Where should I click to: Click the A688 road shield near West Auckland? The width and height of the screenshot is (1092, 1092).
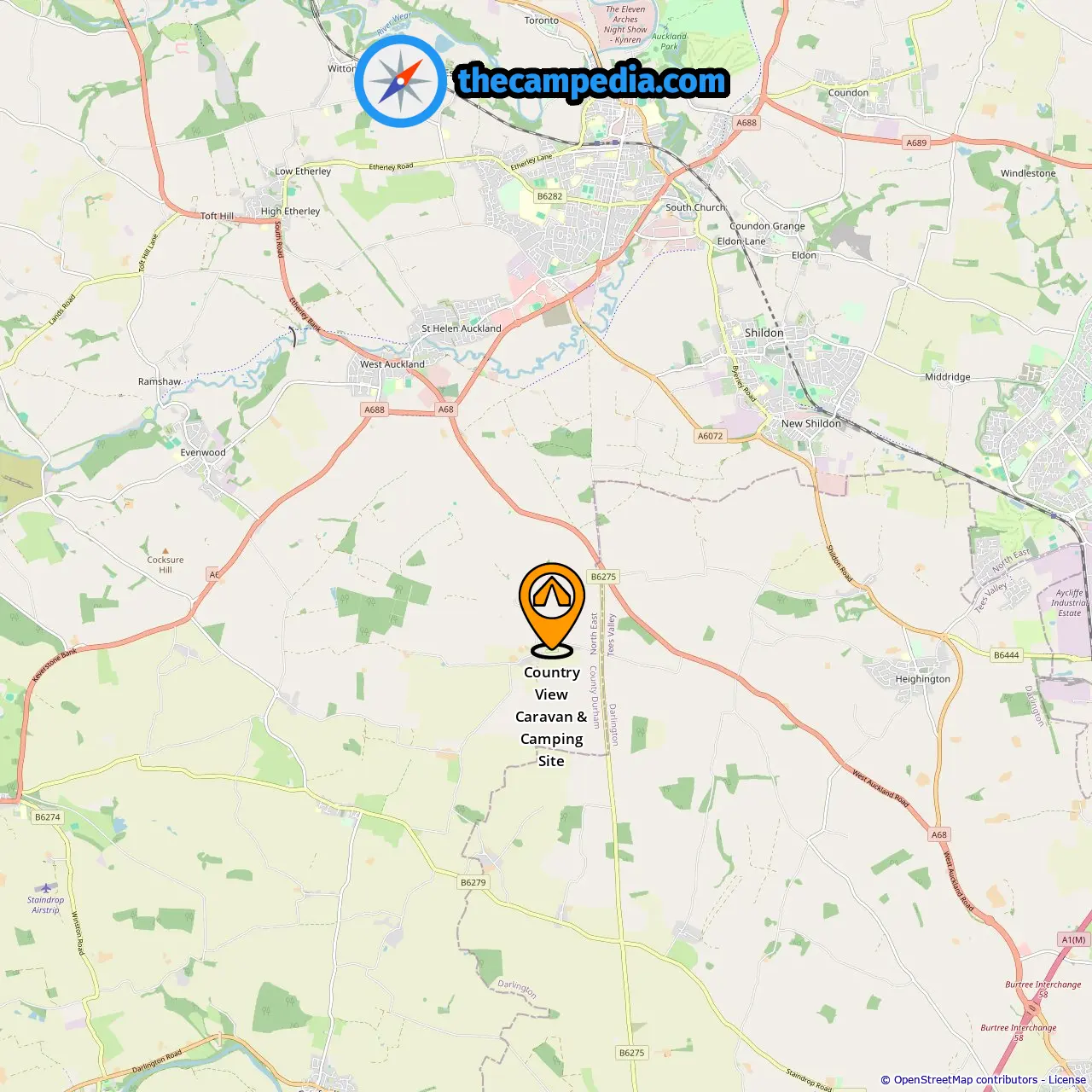coord(375,409)
